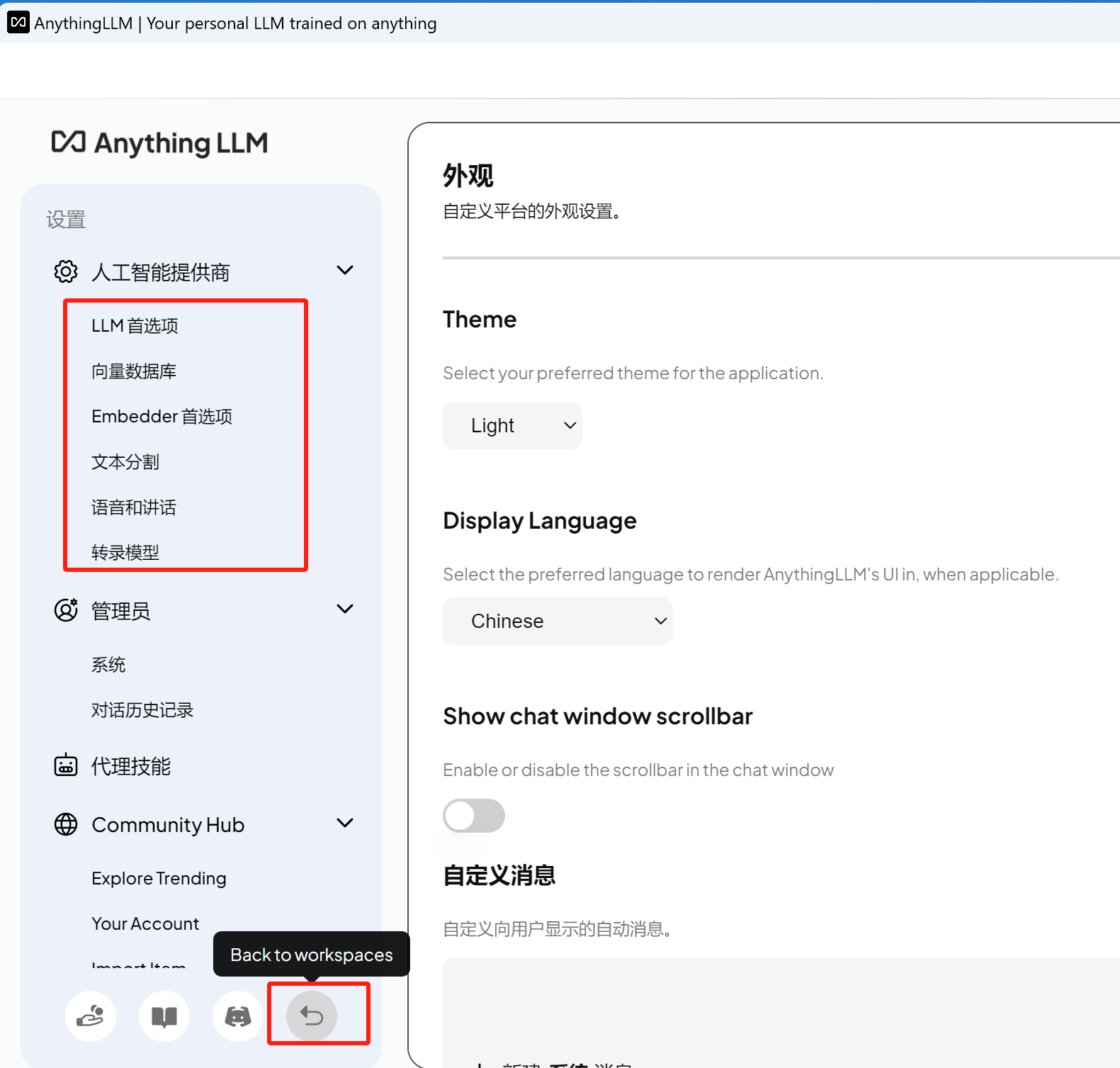Viewport: 1120px width, 1068px height.
Task: Click the 人工智能提供商 section label
Action: click(x=161, y=272)
